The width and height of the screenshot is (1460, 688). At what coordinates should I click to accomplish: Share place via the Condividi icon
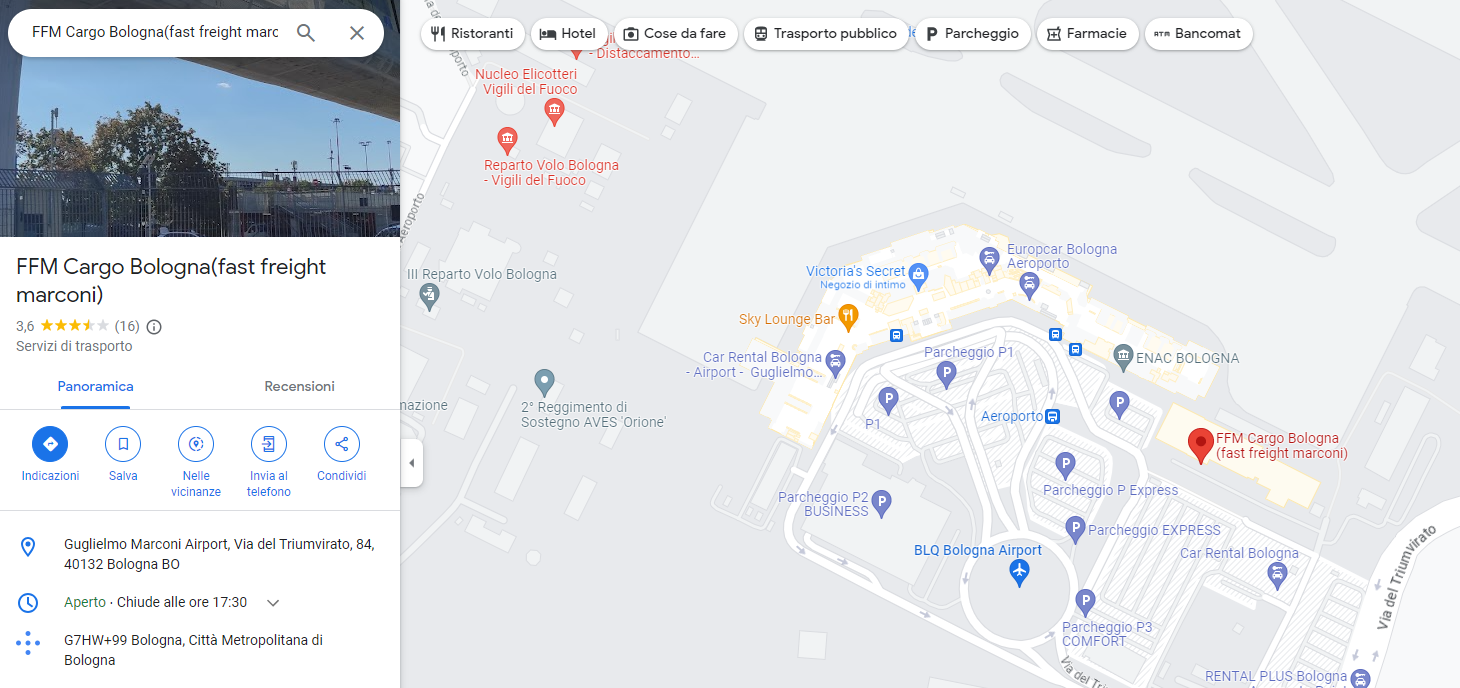coord(342,444)
